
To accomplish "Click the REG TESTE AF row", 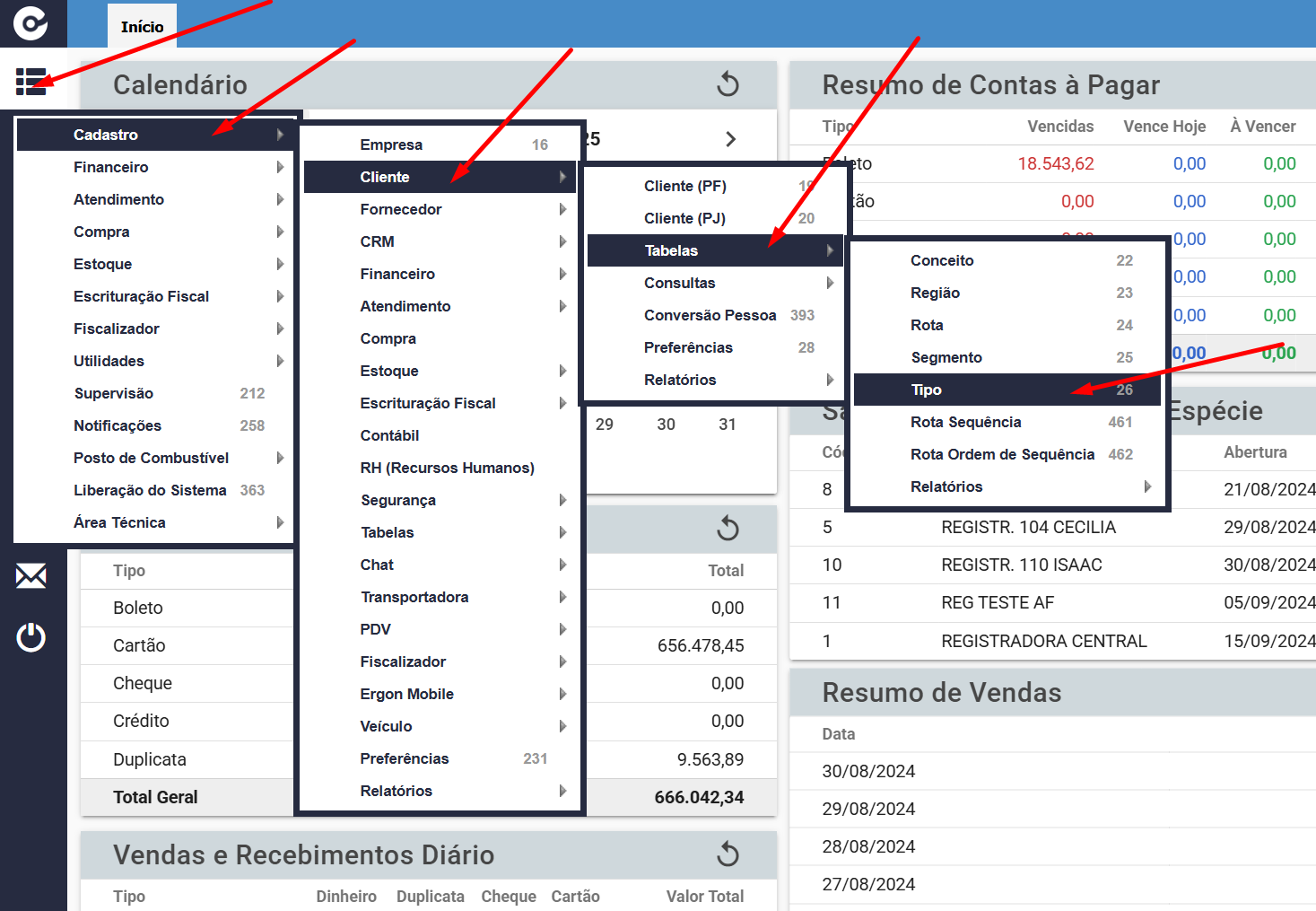I will [1052, 602].
